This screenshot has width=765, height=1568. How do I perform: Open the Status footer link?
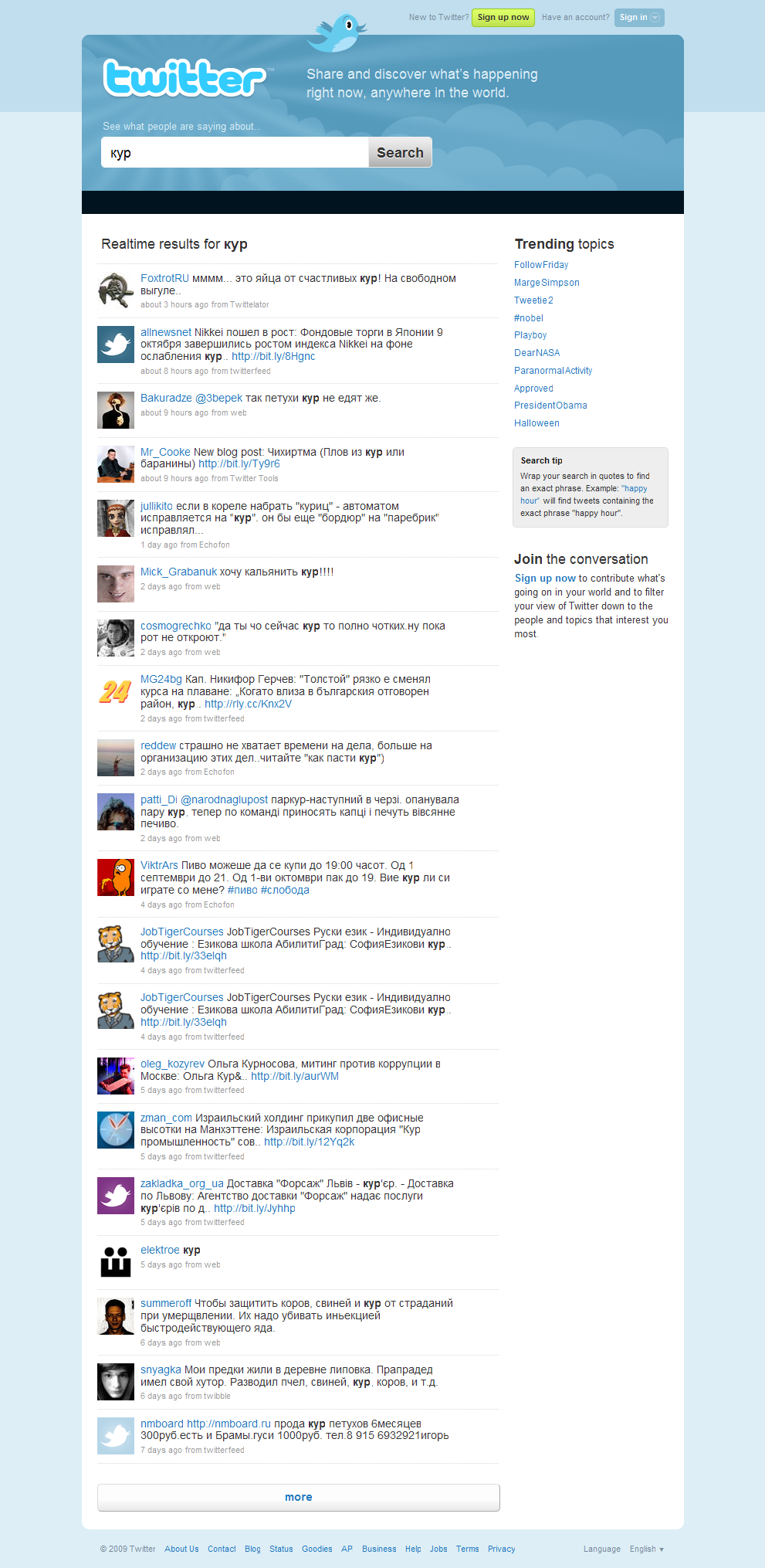pyautogui.click(x=281, y=1549)
